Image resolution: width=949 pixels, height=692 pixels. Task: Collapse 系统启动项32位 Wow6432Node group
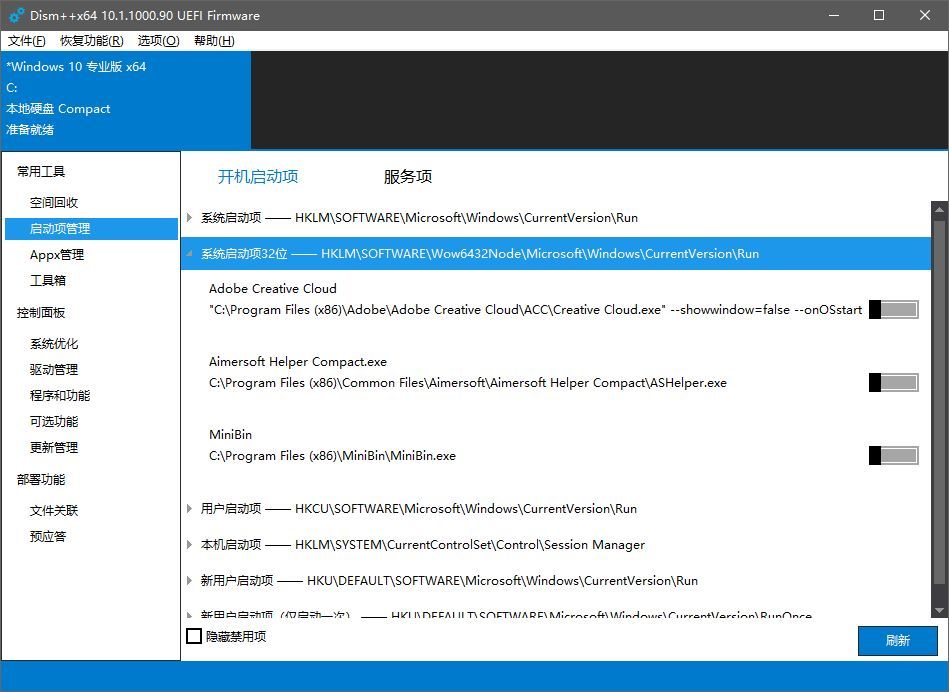pyautogui.click(x=189, y=254)
